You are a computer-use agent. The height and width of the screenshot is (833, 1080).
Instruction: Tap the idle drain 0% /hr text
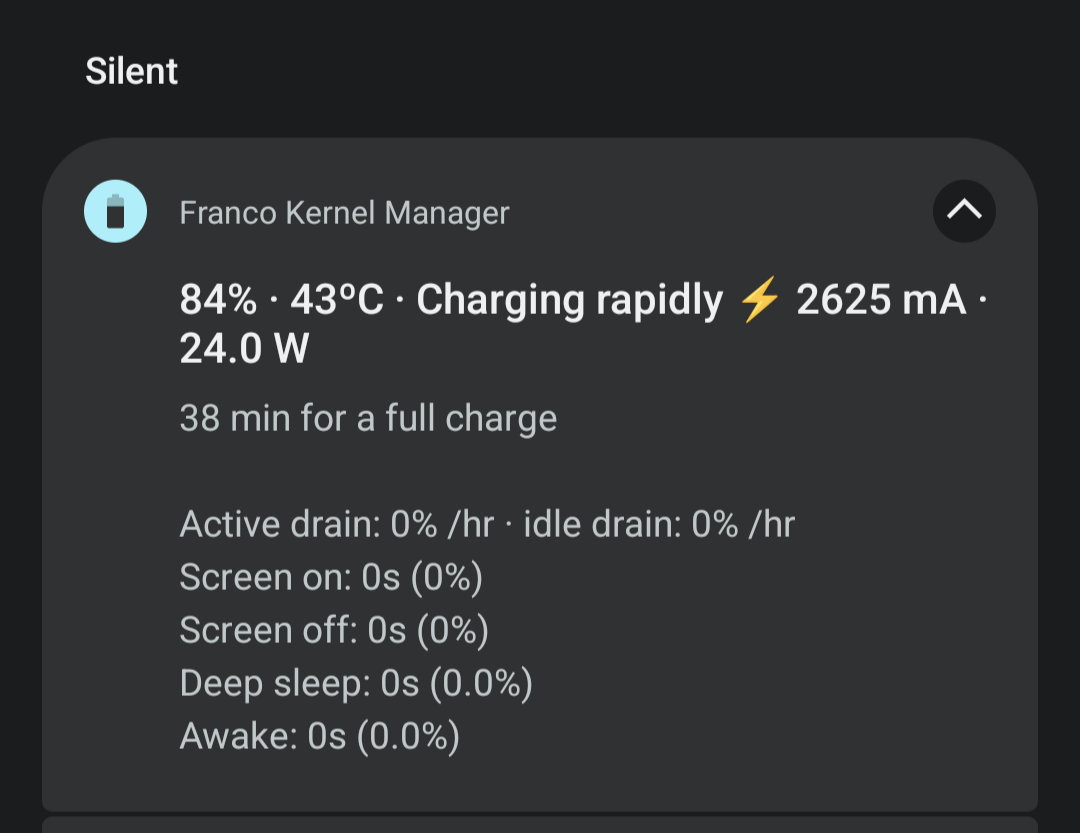tap(659, 524)
